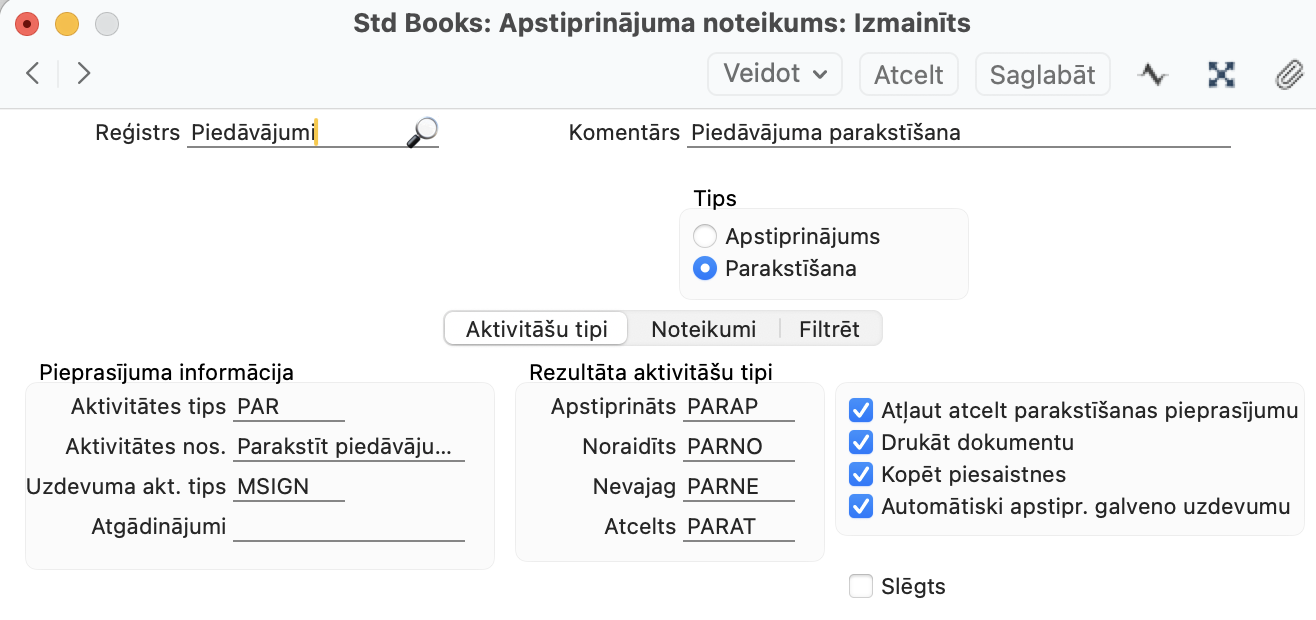Screen dimensions: 1316x620
Task: Open the workflow activity pulse icon
Action: point(1153,74)
